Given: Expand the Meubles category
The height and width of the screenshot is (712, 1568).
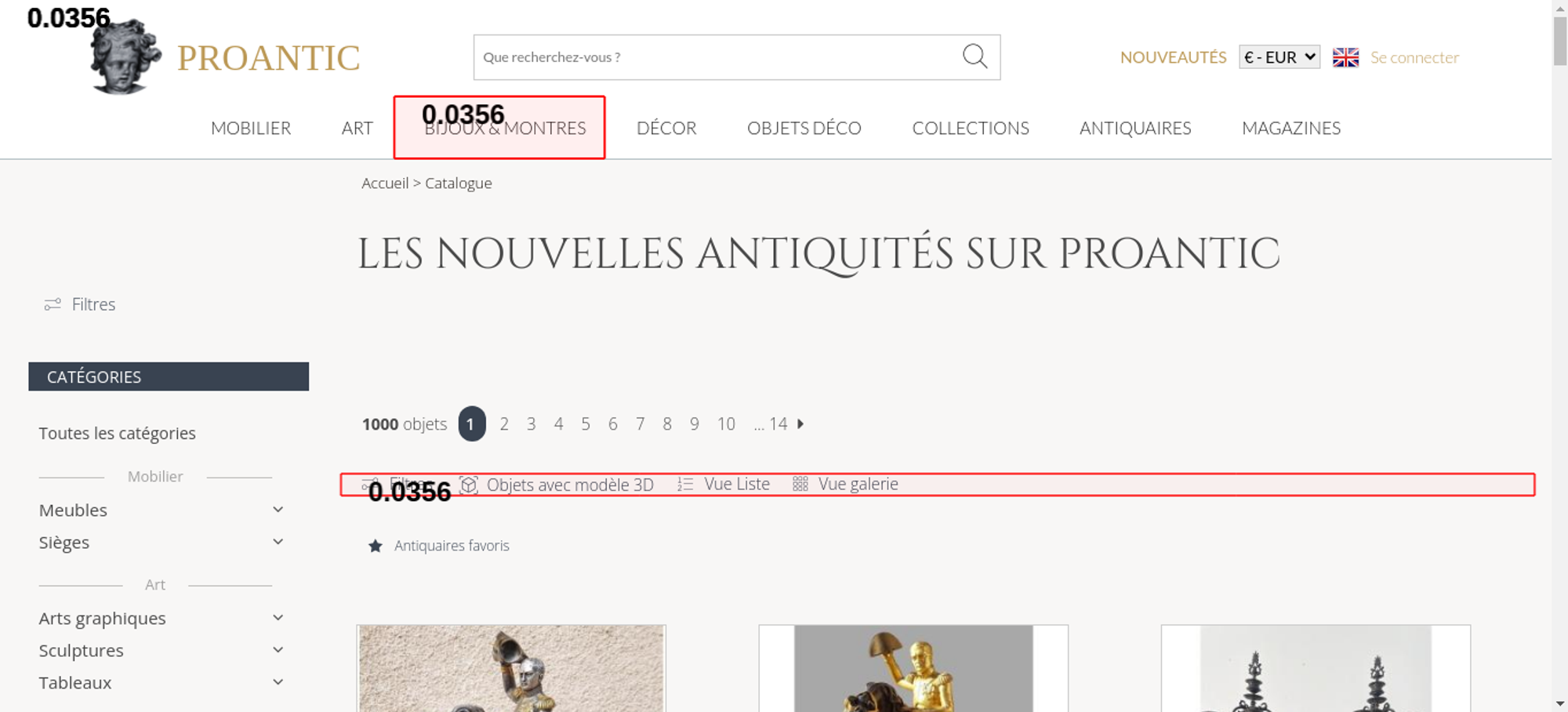Looking at the screenshot, I should [x=278, y=510].
